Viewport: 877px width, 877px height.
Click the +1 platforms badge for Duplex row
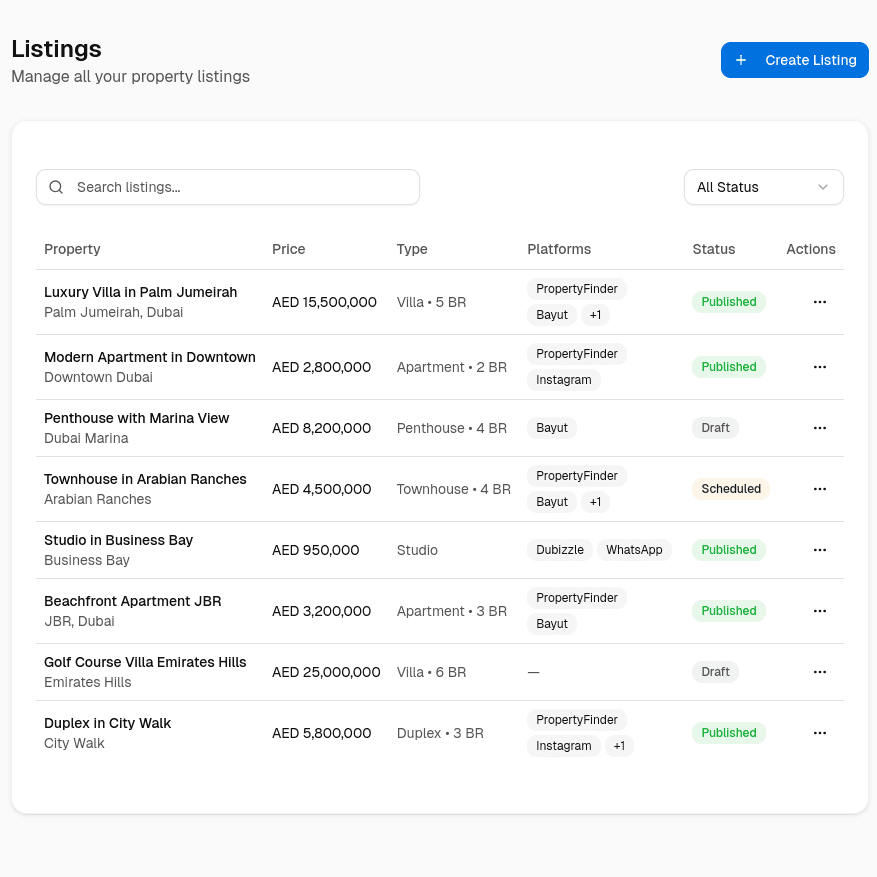click(619, 746)
